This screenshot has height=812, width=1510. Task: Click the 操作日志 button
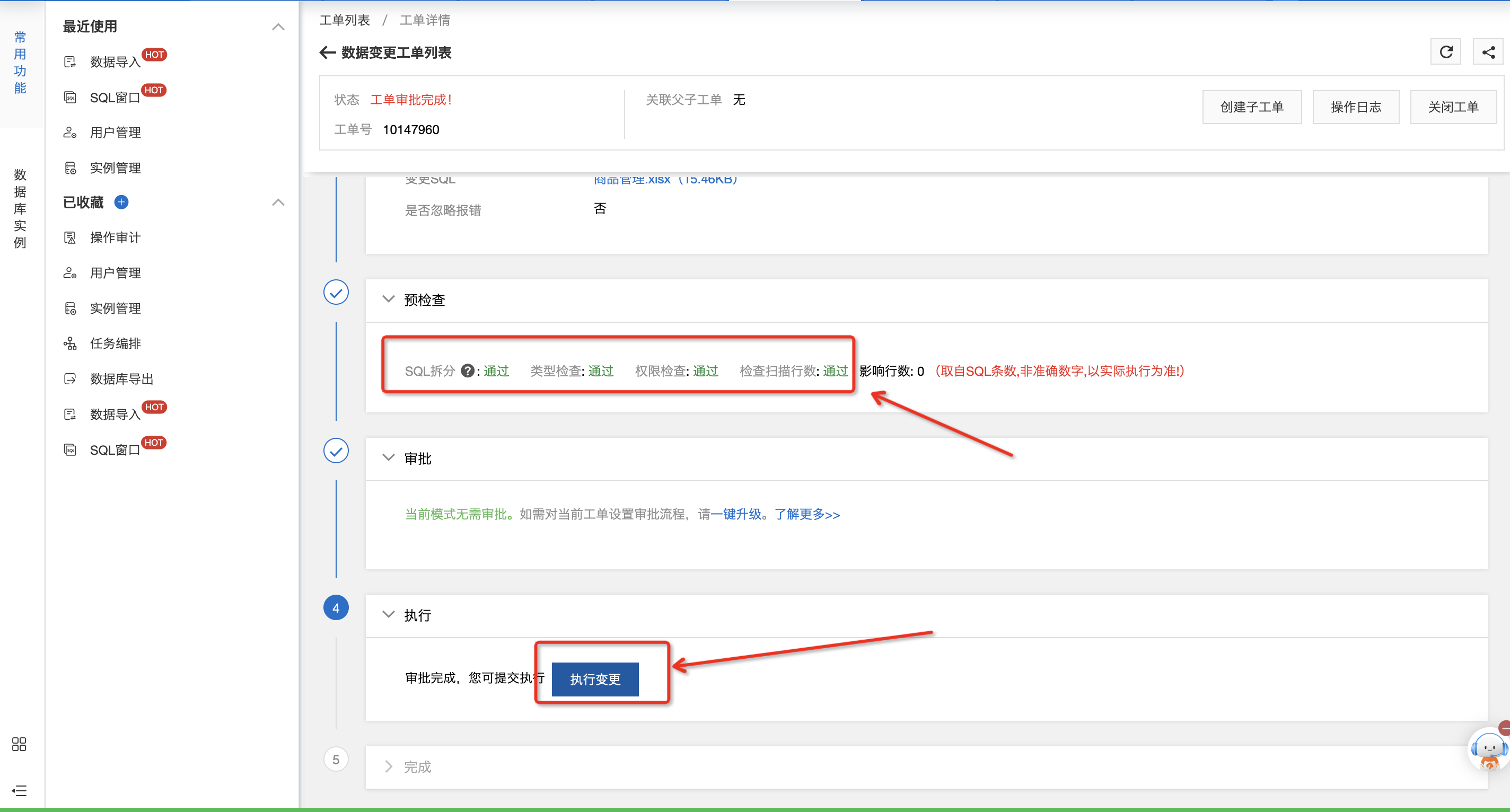pyautogui.click(x=1355, y=107)
